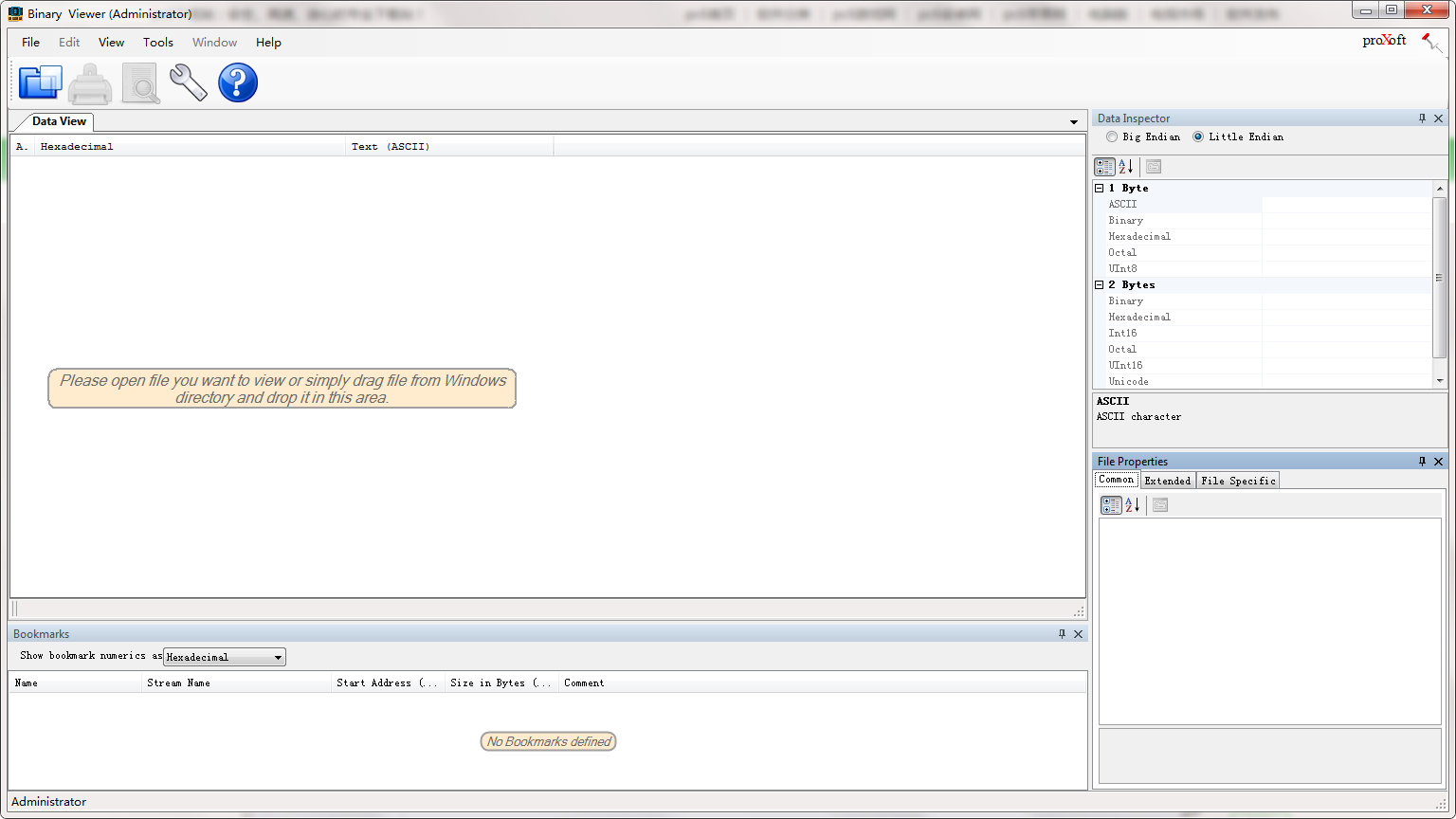This screenshot has height=819, width=1456.
Task: Sort File Properties alphabetically
Action: click(1133, 505)
